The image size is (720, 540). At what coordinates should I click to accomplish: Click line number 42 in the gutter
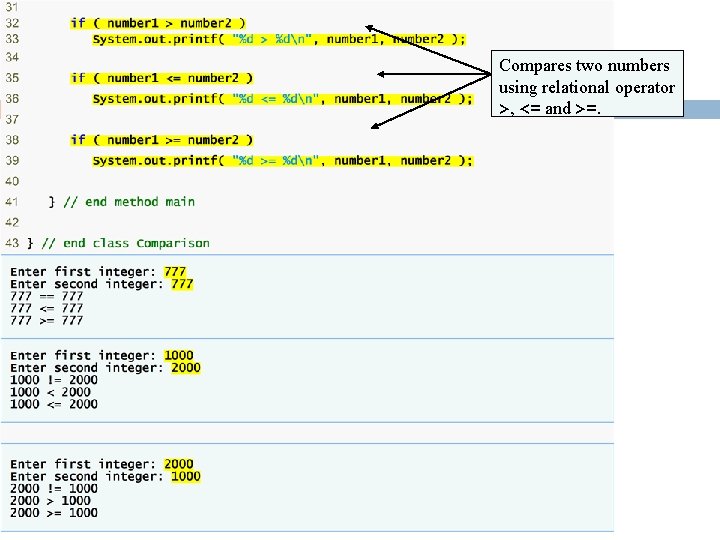click(x=12, y=222)
